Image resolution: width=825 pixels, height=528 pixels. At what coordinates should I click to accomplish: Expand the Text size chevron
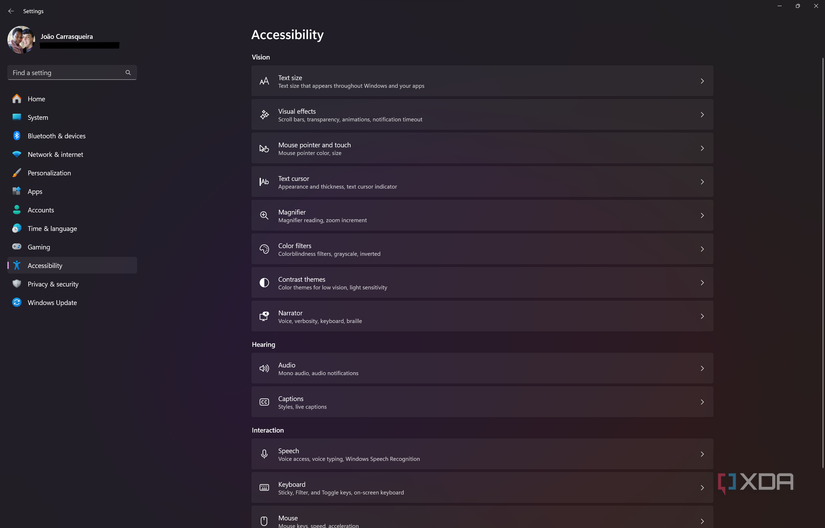702,81
